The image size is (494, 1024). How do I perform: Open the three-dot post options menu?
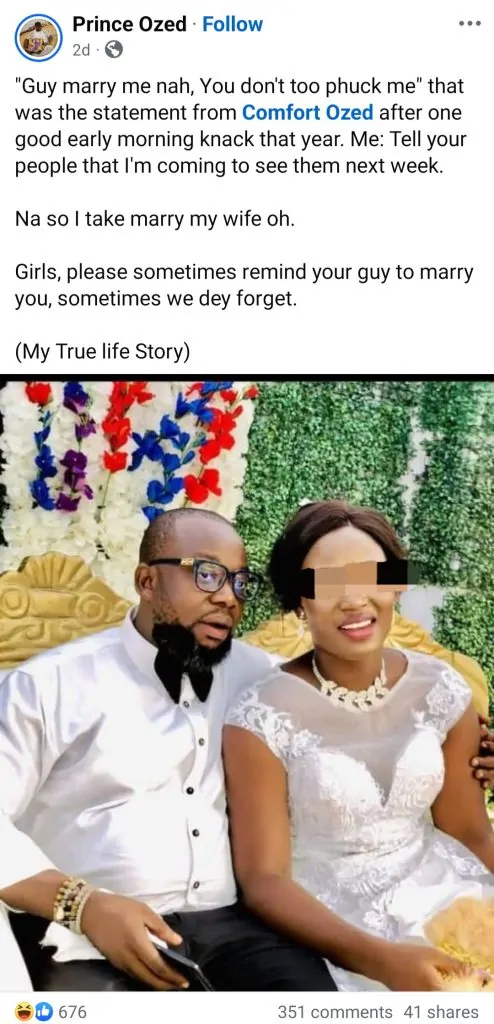469,24
